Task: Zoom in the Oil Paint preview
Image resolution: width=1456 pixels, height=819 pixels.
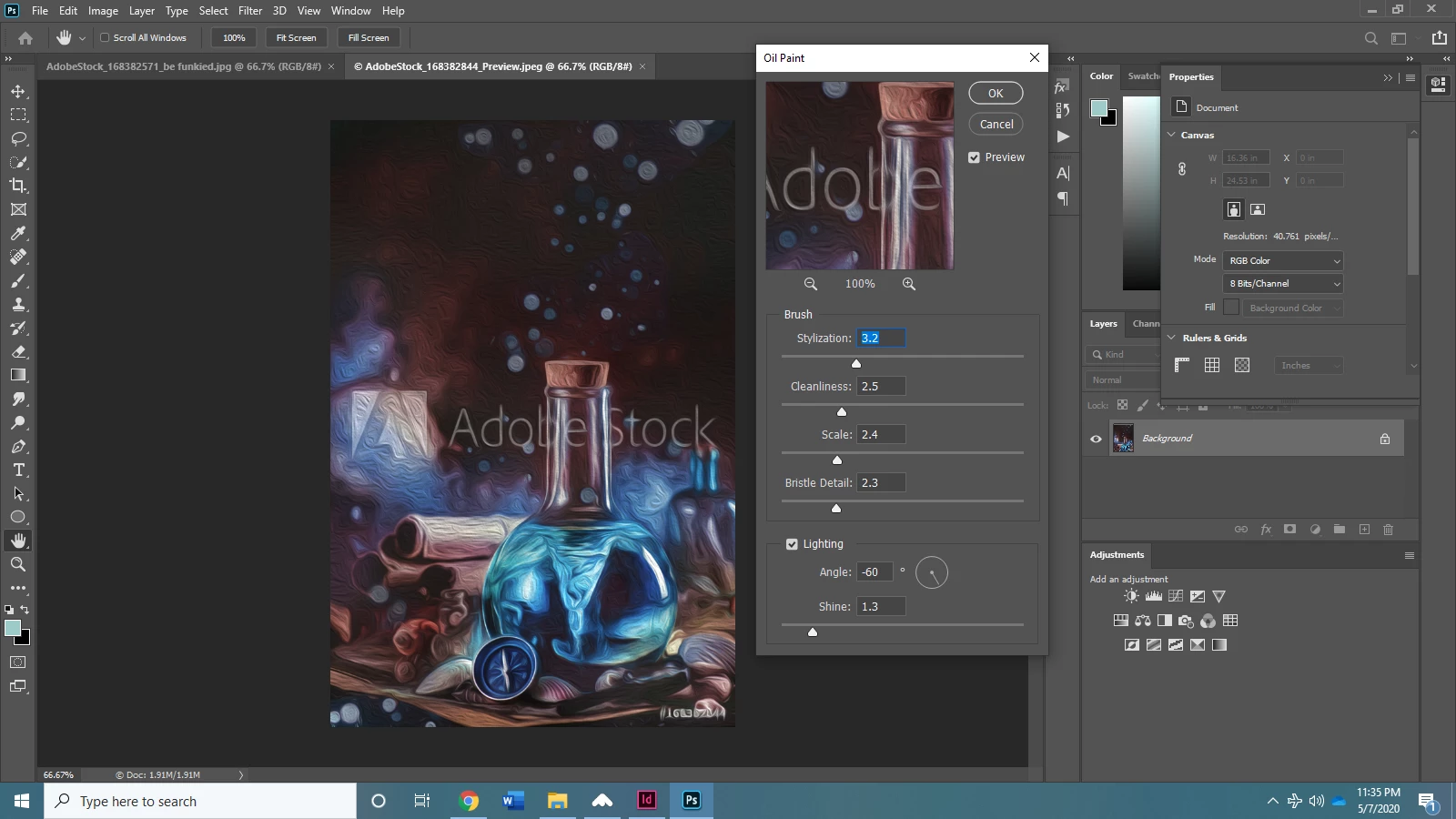Action: (908, 284)
